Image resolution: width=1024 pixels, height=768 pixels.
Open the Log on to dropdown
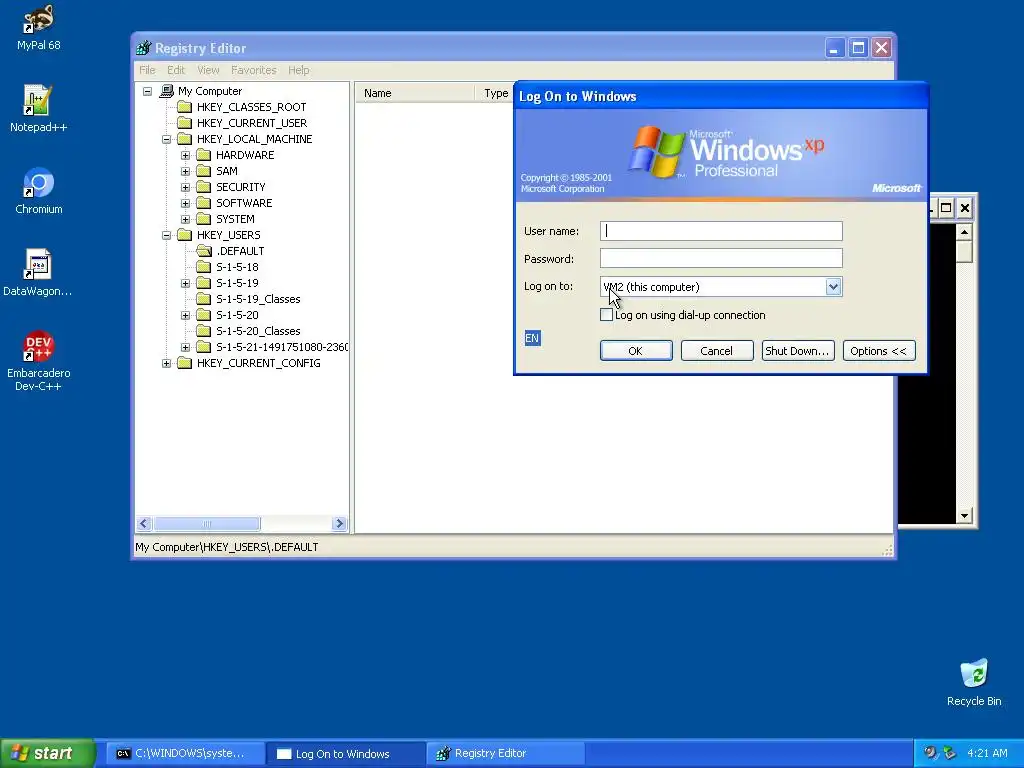pyautogui.click(x=833, y=287)
